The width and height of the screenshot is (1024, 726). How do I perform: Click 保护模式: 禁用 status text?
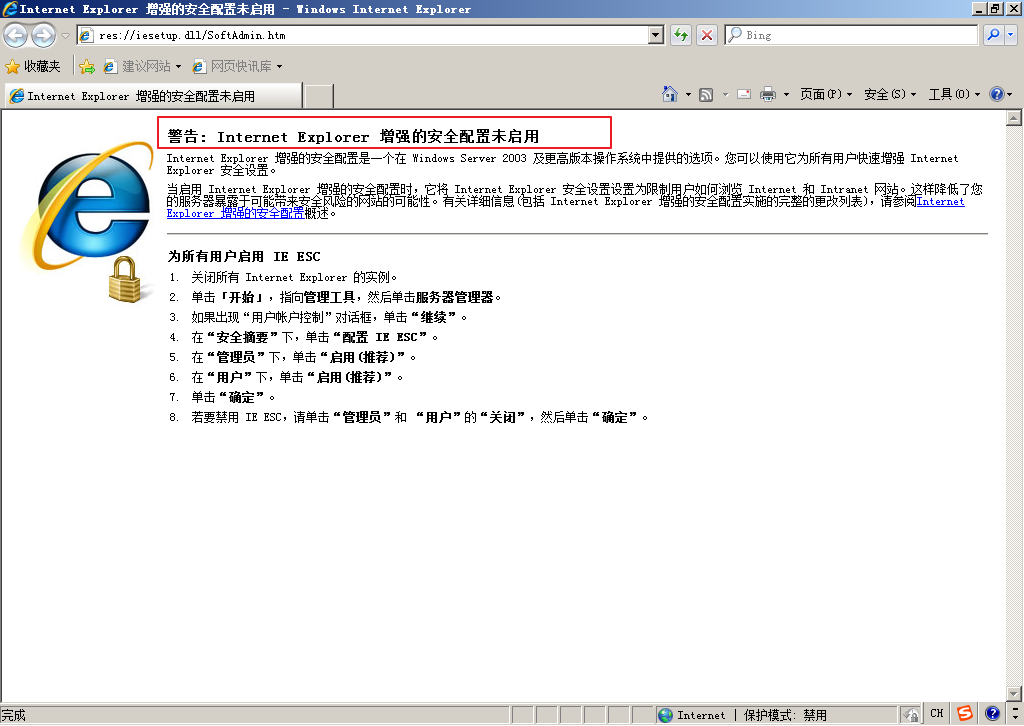785,716
